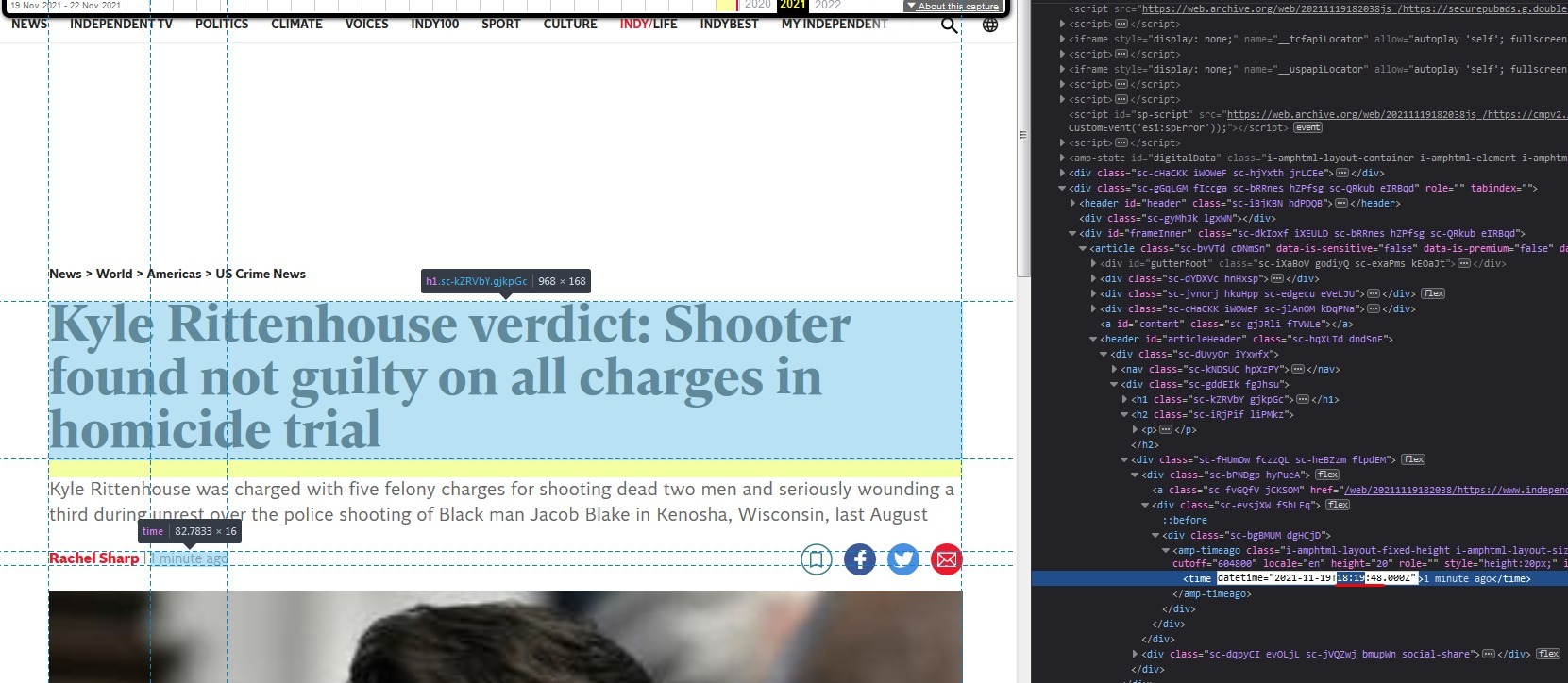Select the '::before' pseudo-element row
This screenshot has height=683, width=1568.
coord(1184,520)
